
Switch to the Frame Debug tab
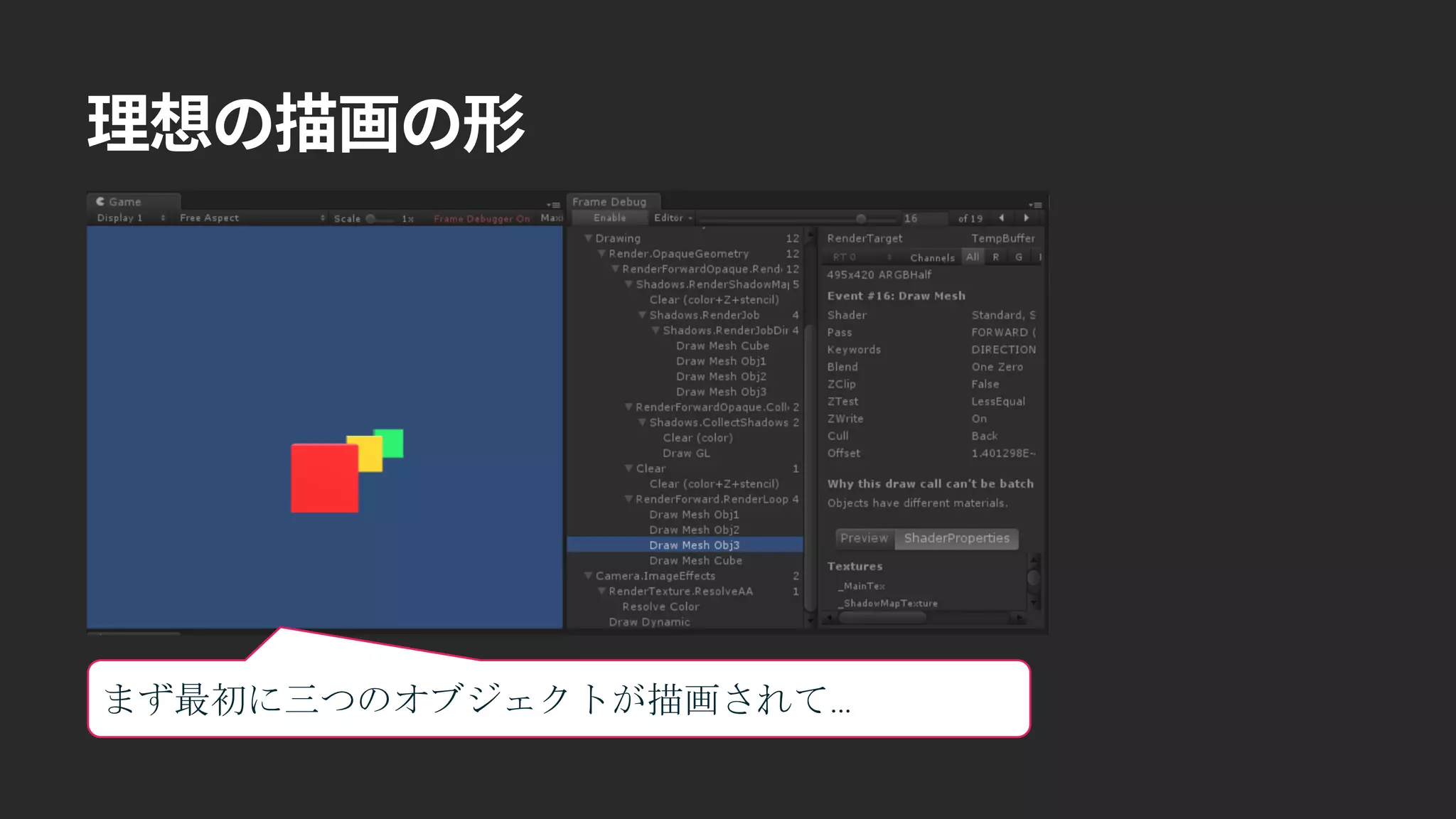coord(614,201)
